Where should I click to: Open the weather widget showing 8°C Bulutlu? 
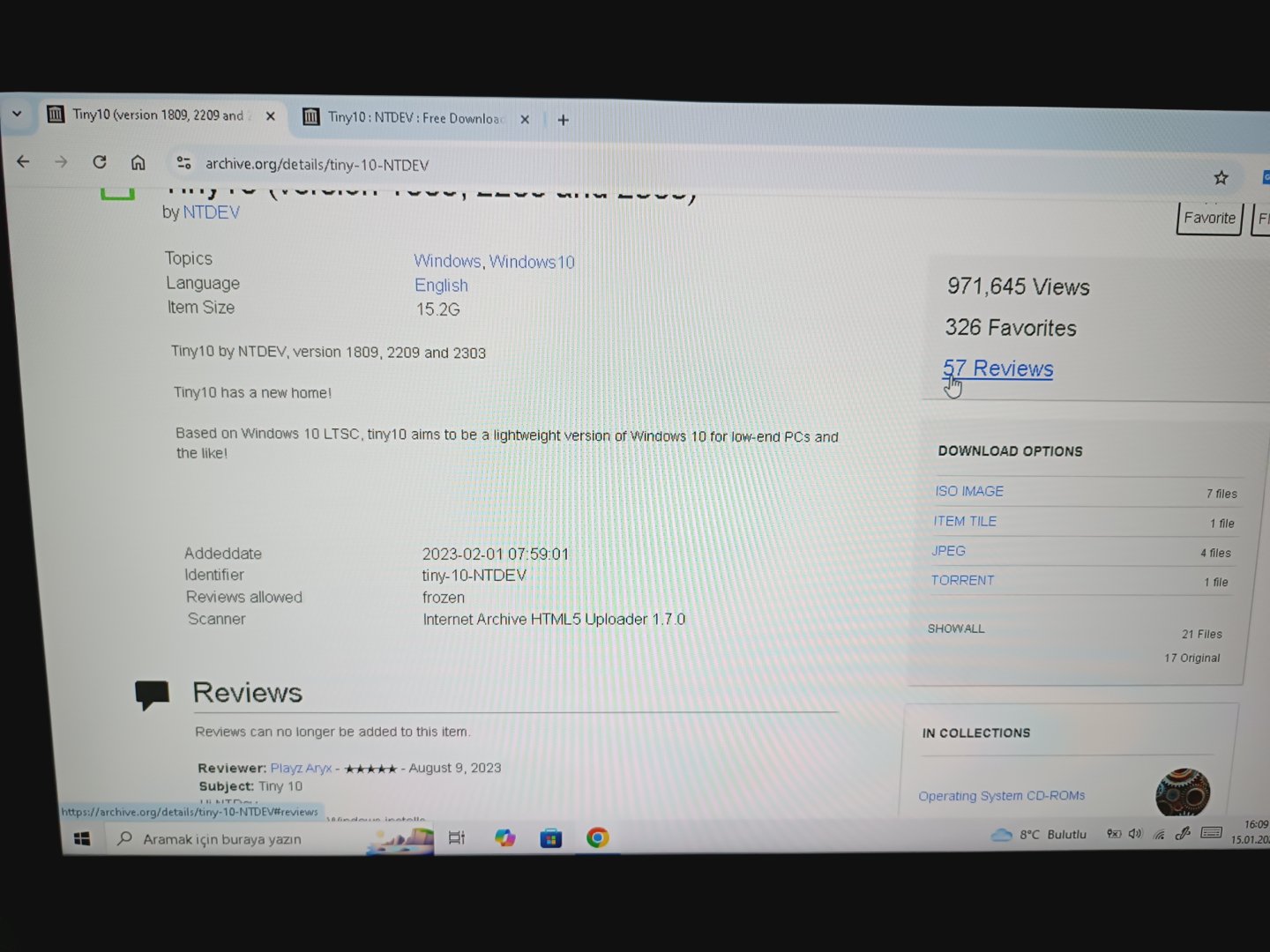pyautogui.click(x=1039, y=834)
